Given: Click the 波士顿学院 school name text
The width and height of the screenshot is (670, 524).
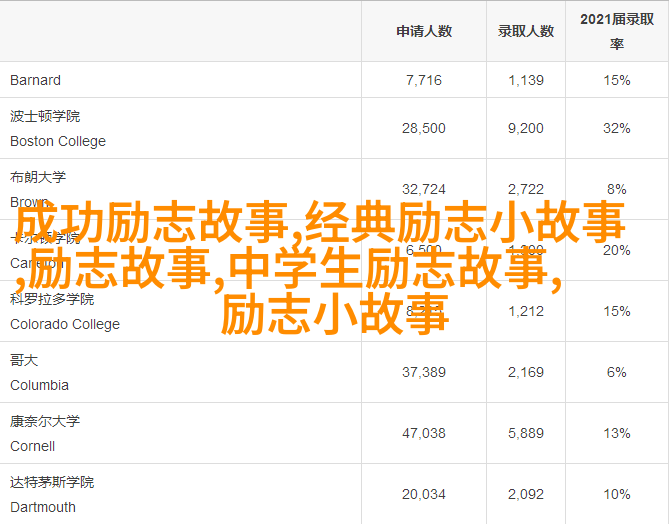Looking at the screenshot, I should tap(45, 116).
